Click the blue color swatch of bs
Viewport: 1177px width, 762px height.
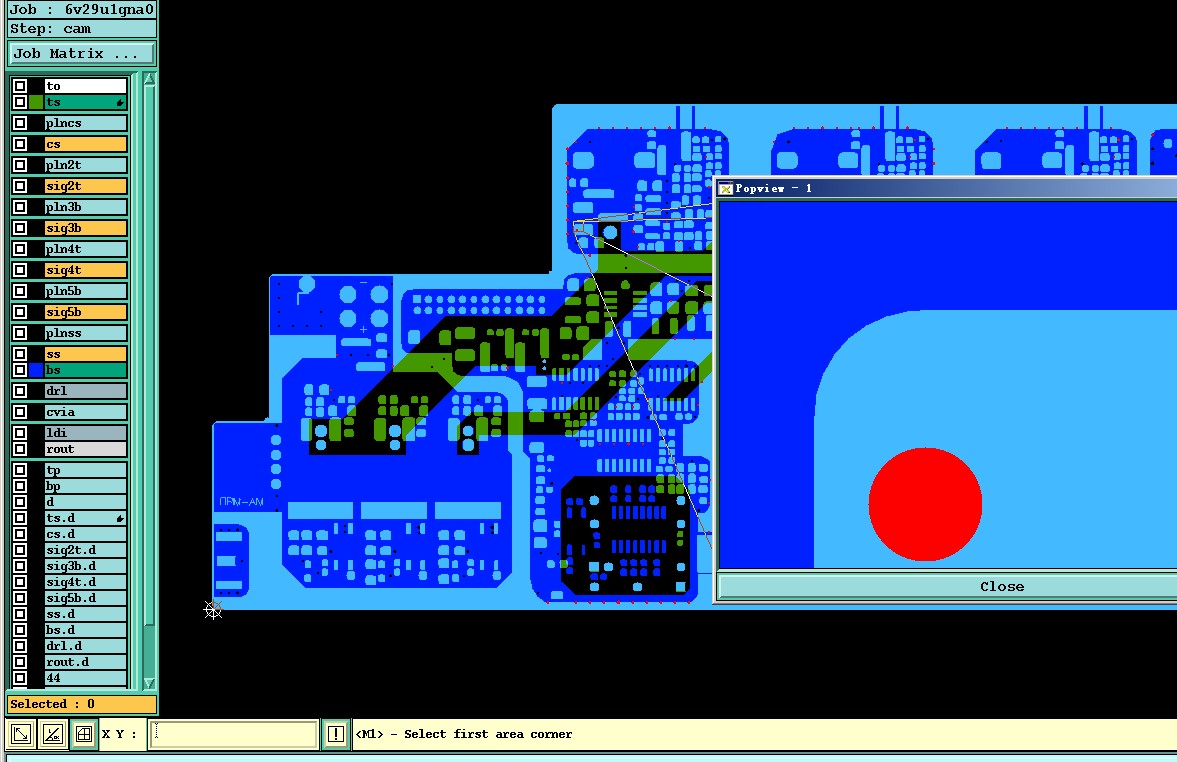[36, 370]
